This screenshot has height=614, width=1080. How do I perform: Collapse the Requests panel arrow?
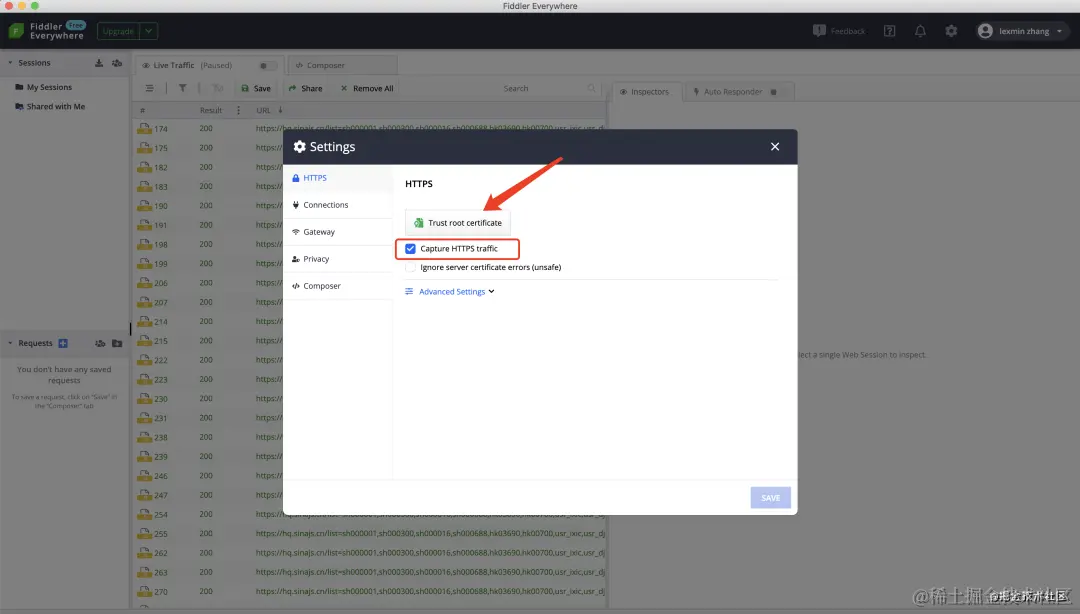(x=10, y=343)
